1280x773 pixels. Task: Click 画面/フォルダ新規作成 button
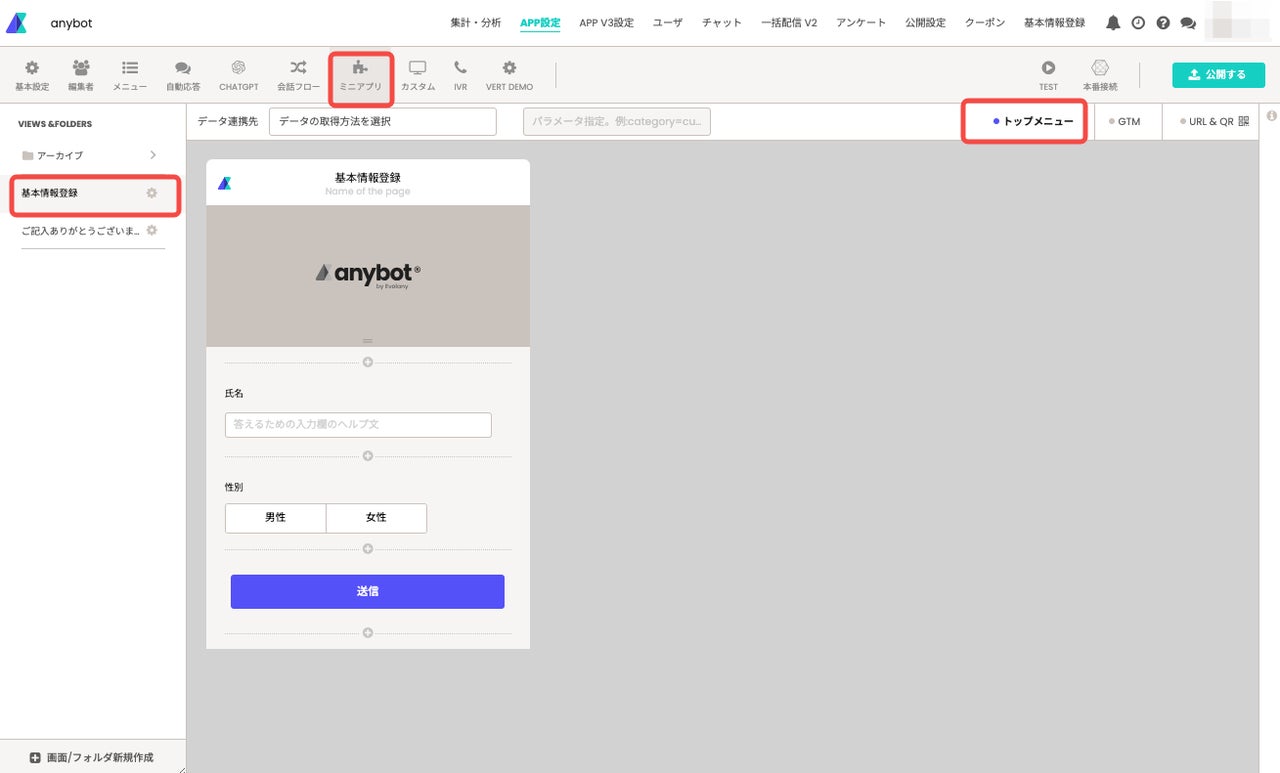coord(92,757)
